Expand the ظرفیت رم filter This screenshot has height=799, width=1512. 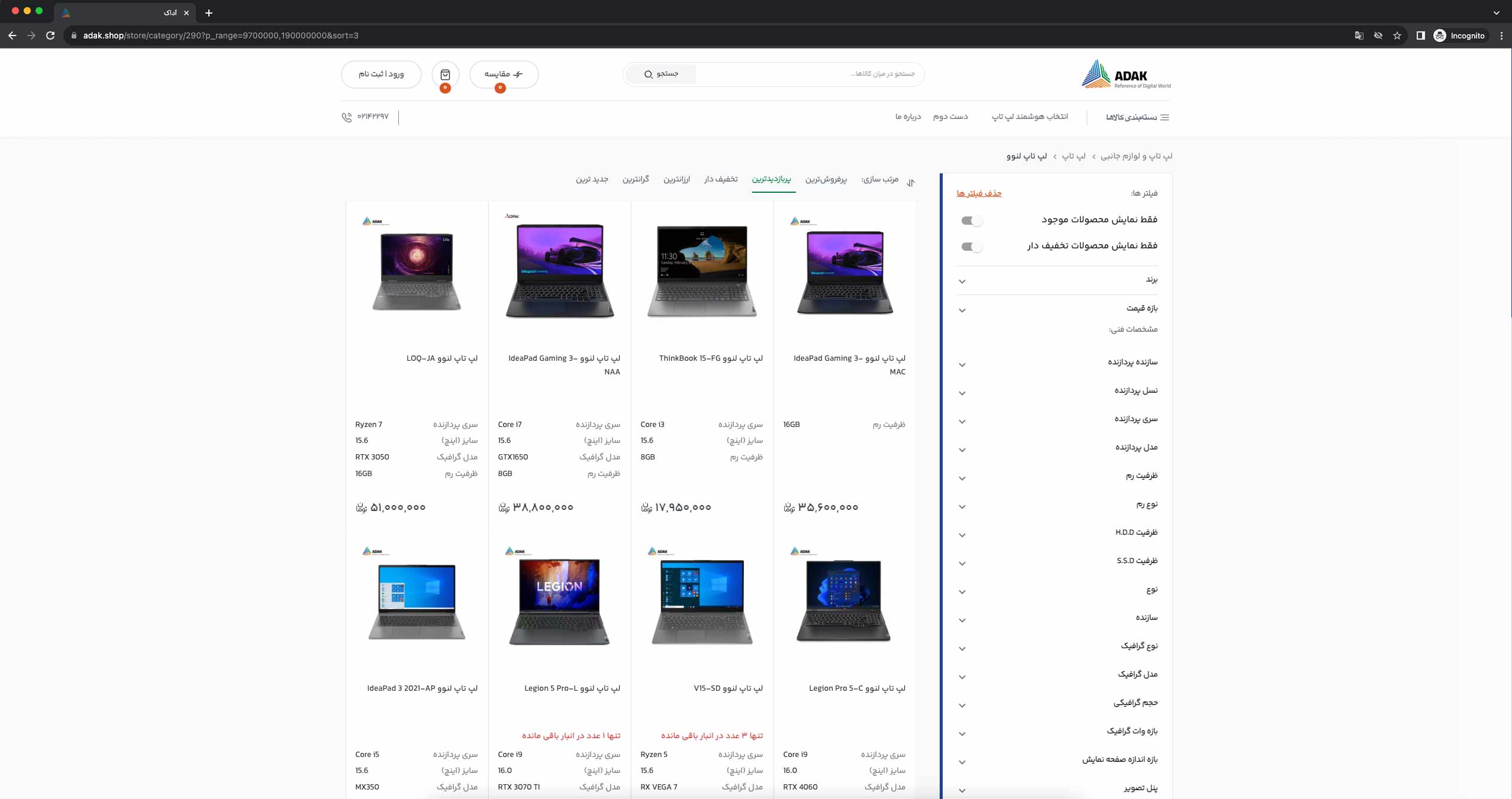[x=1058, y=477]
